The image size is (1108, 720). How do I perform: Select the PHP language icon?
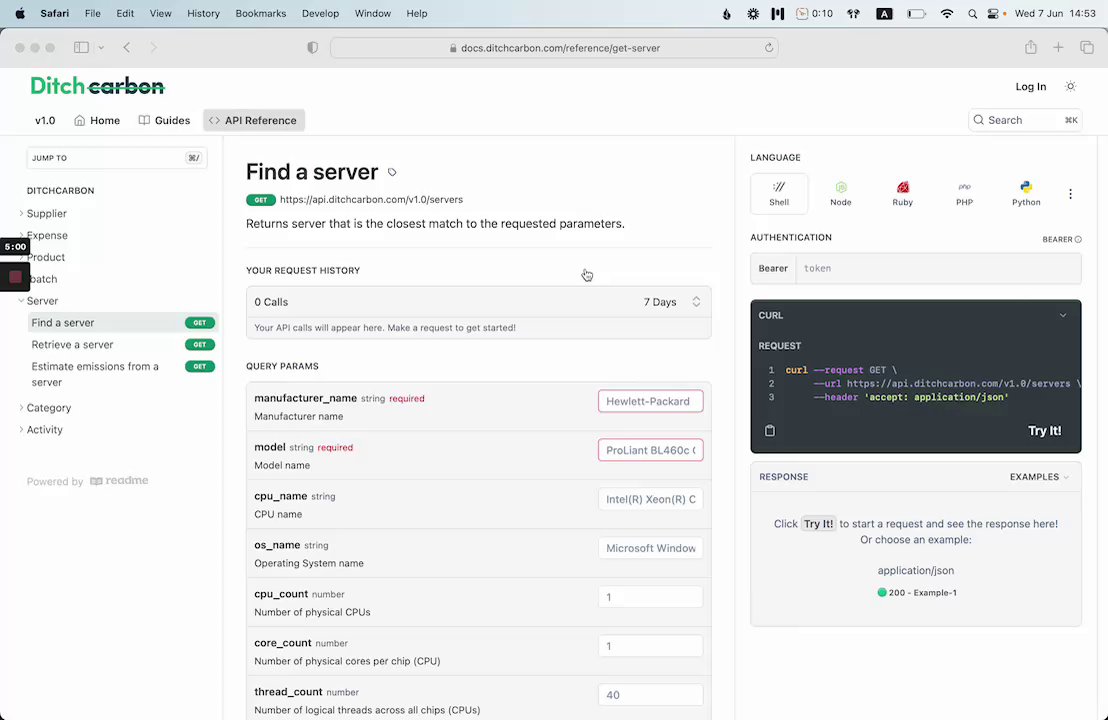coord(964,193)
